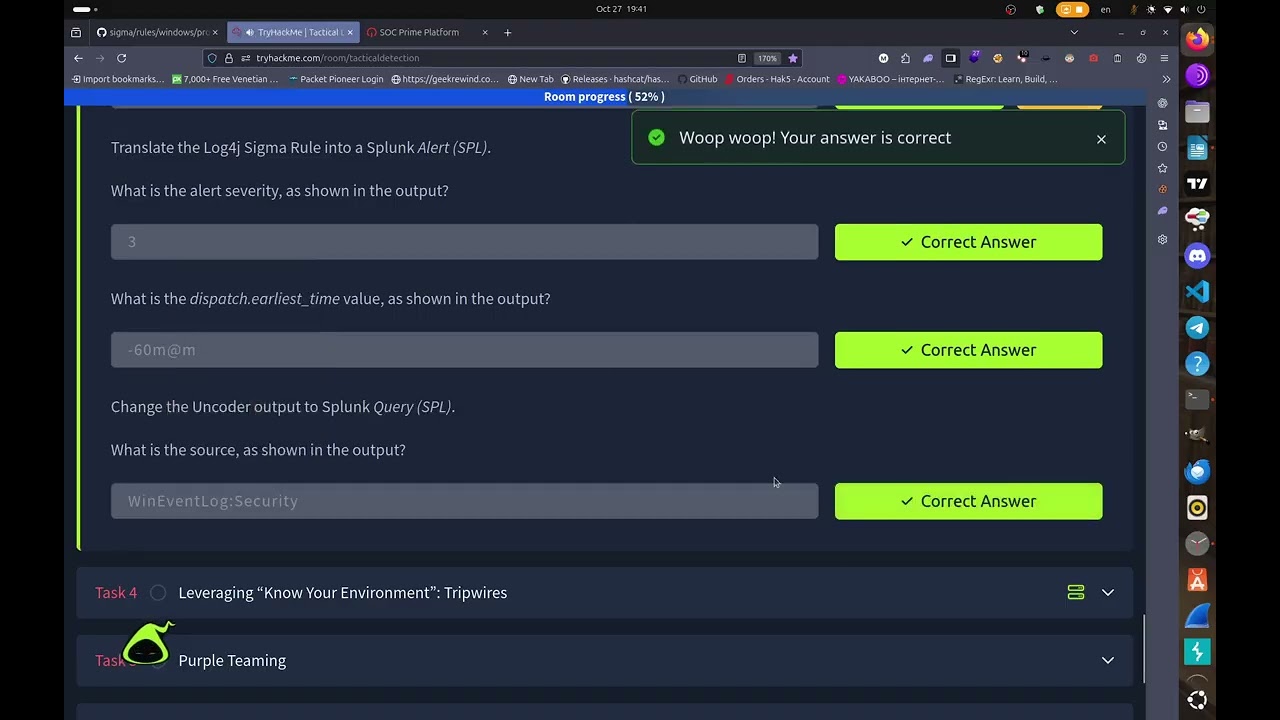List all tabs dropdown arrow
The image size is (1280, 720).
[x=1074, y=32]
